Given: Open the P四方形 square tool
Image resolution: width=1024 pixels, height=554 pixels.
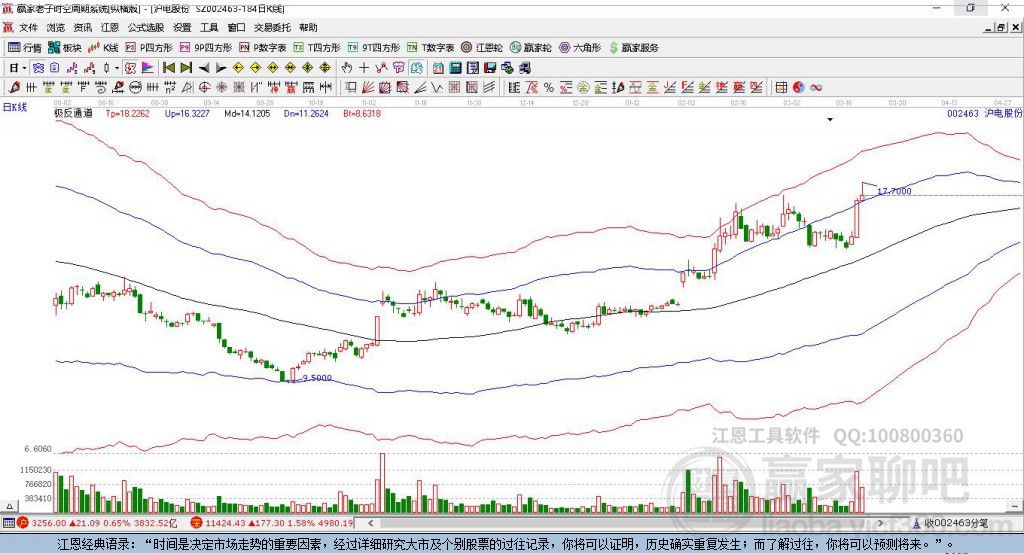Looking at the screenshot, I should (149, 48).
